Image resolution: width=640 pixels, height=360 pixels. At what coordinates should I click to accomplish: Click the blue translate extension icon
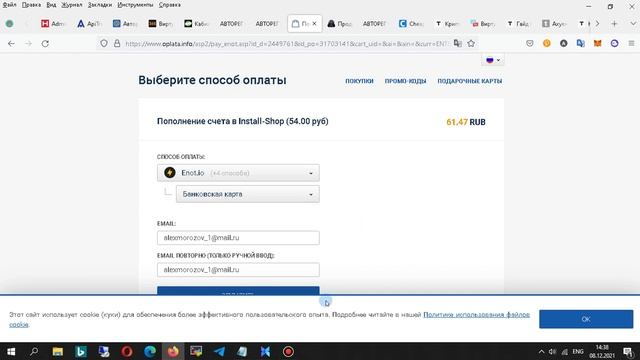tap(580, 43)
